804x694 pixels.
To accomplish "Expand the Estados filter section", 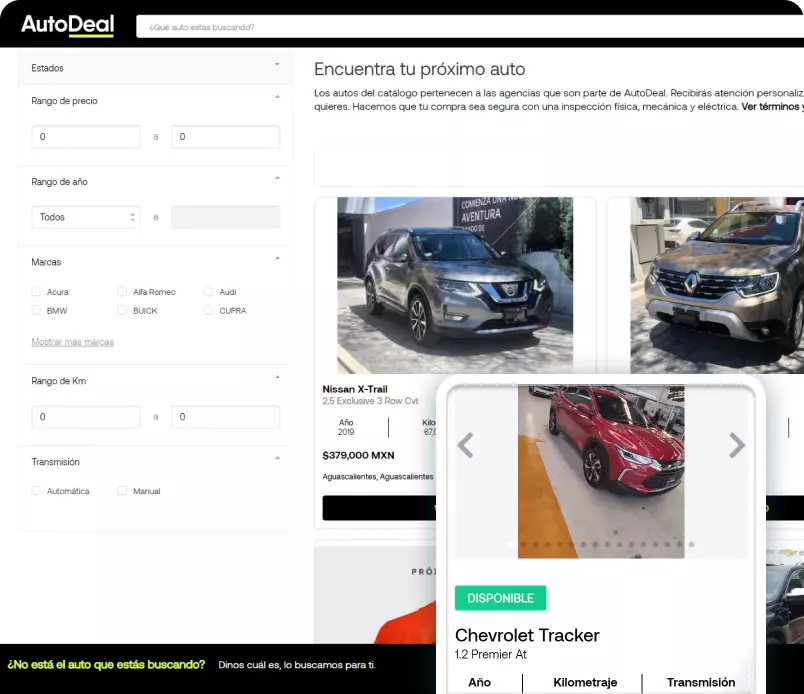I will pos(277,65).
